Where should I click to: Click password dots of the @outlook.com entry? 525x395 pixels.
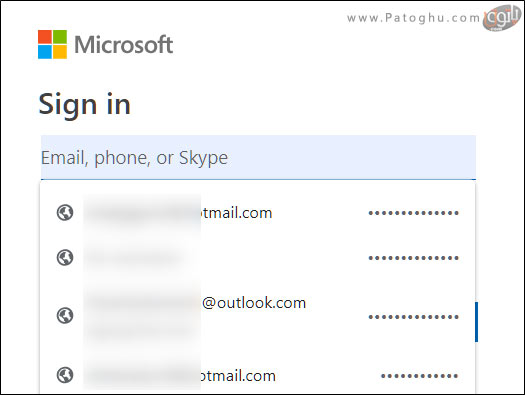[414, 317]
